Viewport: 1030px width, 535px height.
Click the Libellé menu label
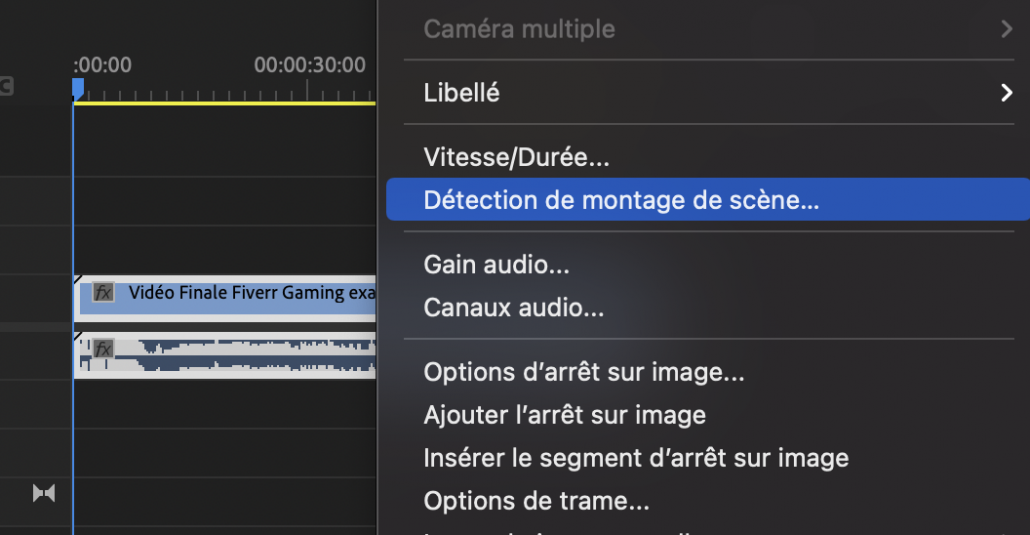[x=461, y=93]
